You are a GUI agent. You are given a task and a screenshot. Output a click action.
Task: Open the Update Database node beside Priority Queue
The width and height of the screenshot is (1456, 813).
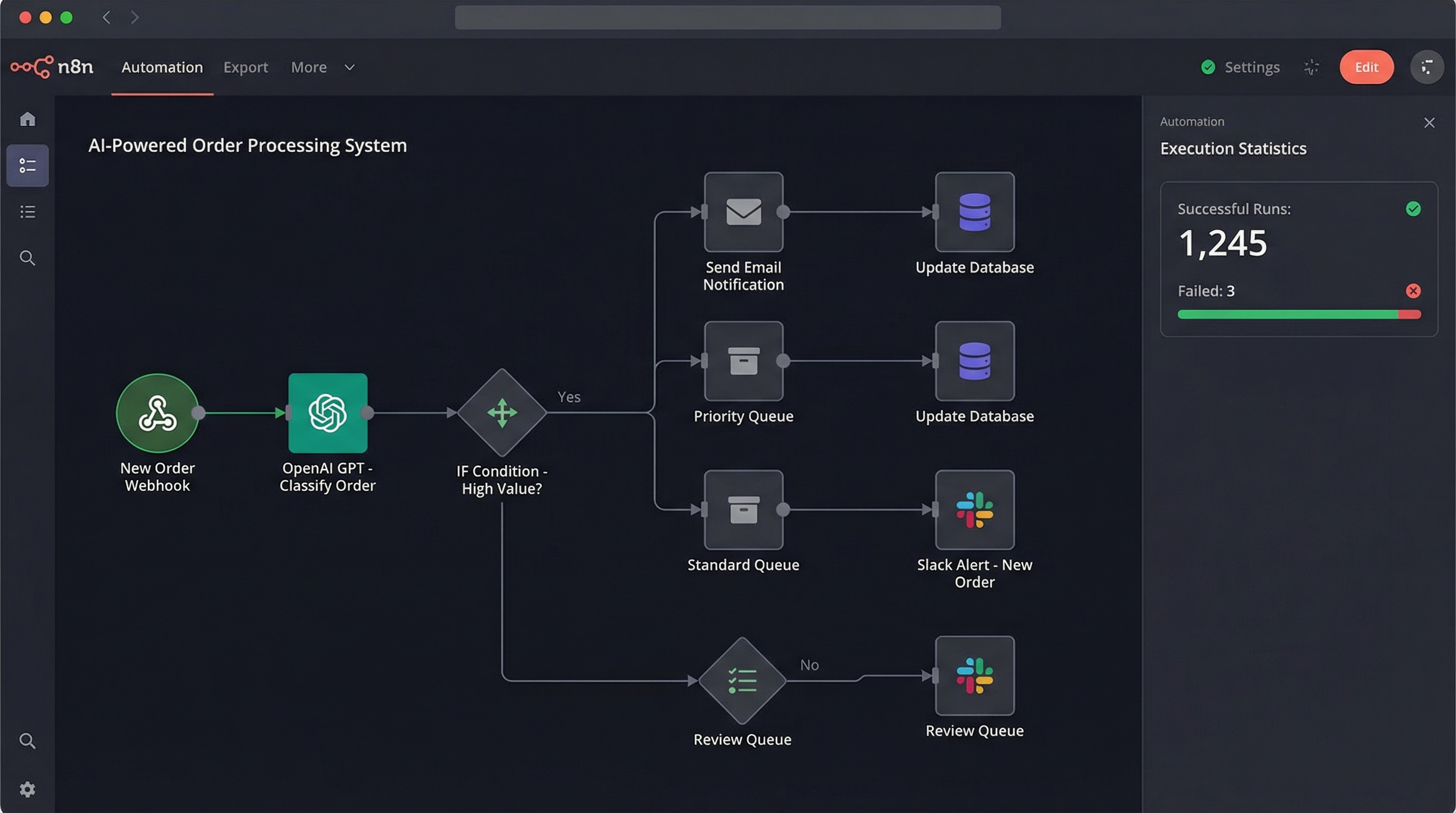click(x=974, y=362)
